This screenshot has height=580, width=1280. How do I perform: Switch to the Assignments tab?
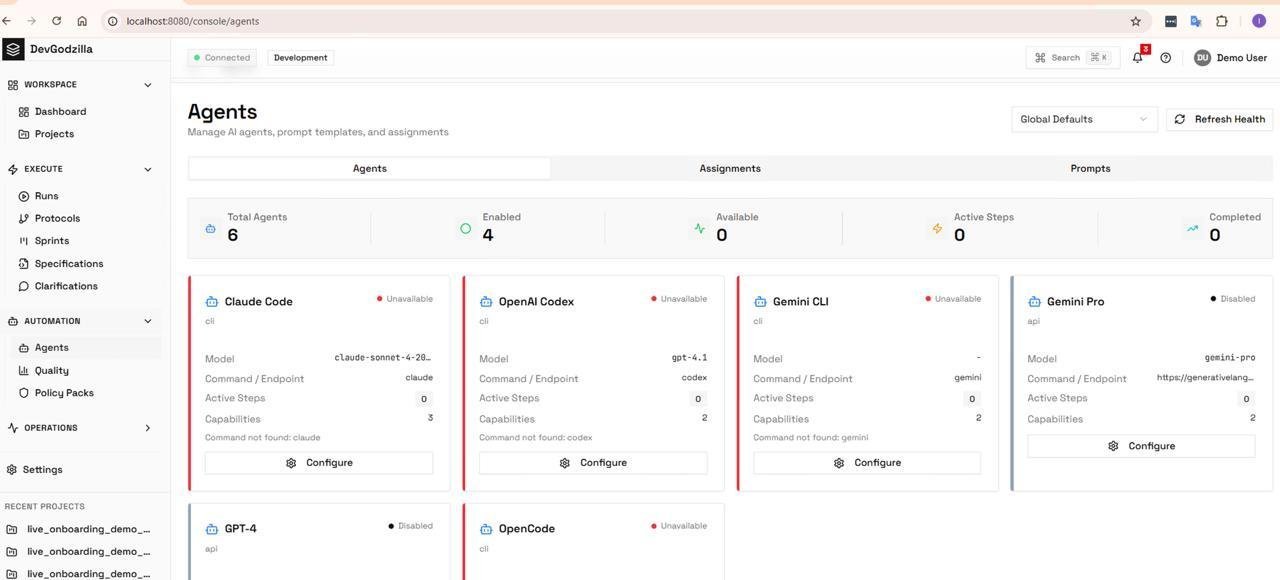[x=730, y=169]
